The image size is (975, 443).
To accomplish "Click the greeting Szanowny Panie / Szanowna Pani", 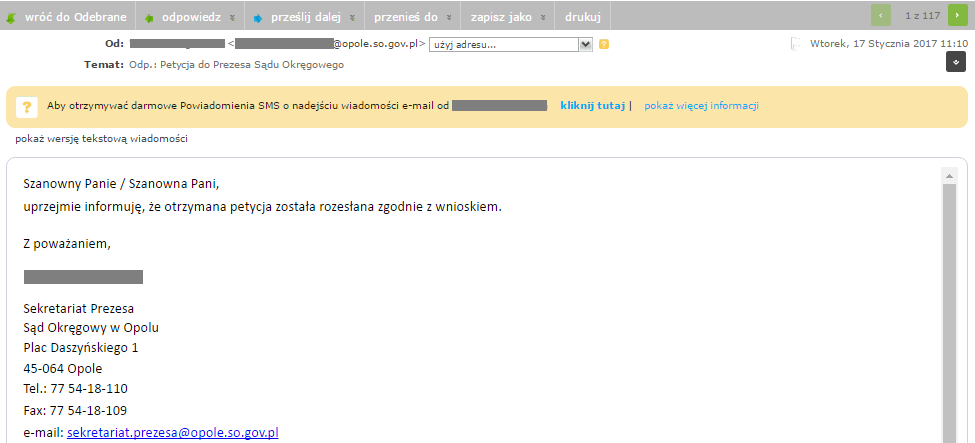I will tap(122, 184).
